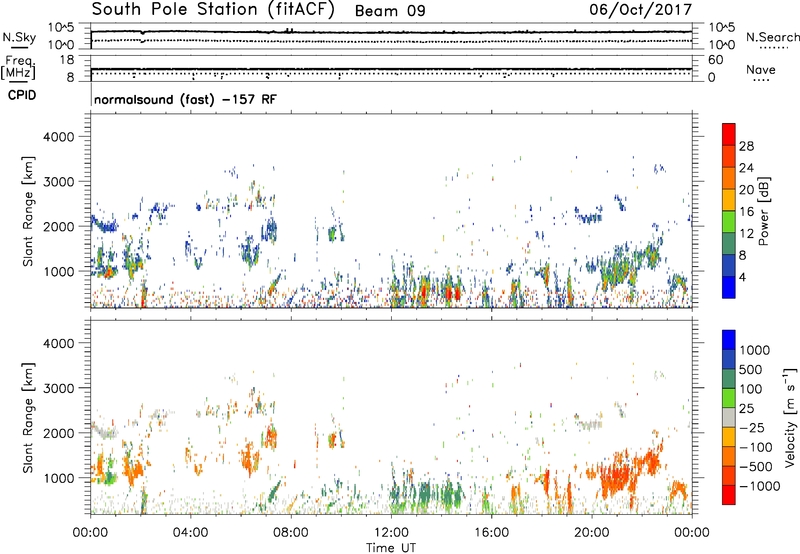Pick the dark orange 24–28 dB Power segment
Screen dimensions: 800x554
click(729, 156)
